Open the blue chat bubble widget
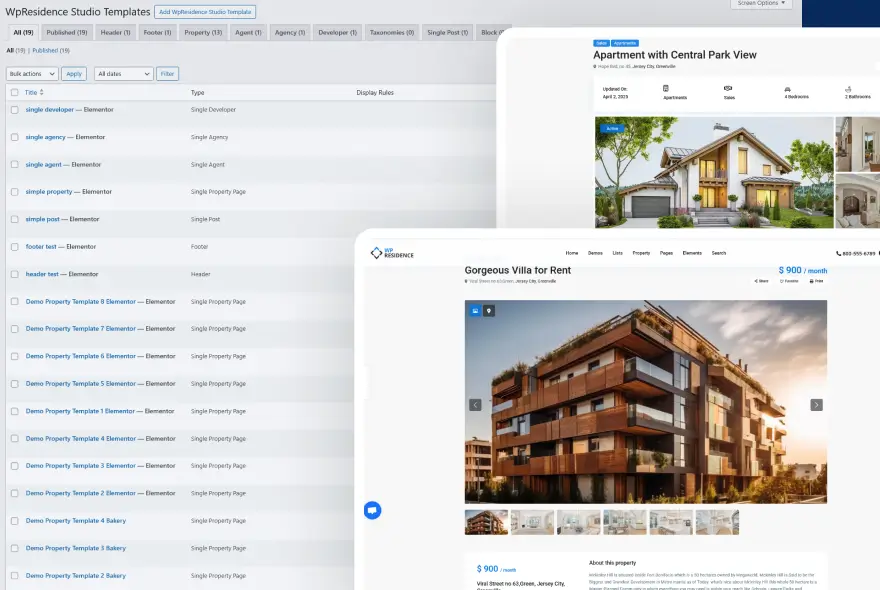 (372, 510)
